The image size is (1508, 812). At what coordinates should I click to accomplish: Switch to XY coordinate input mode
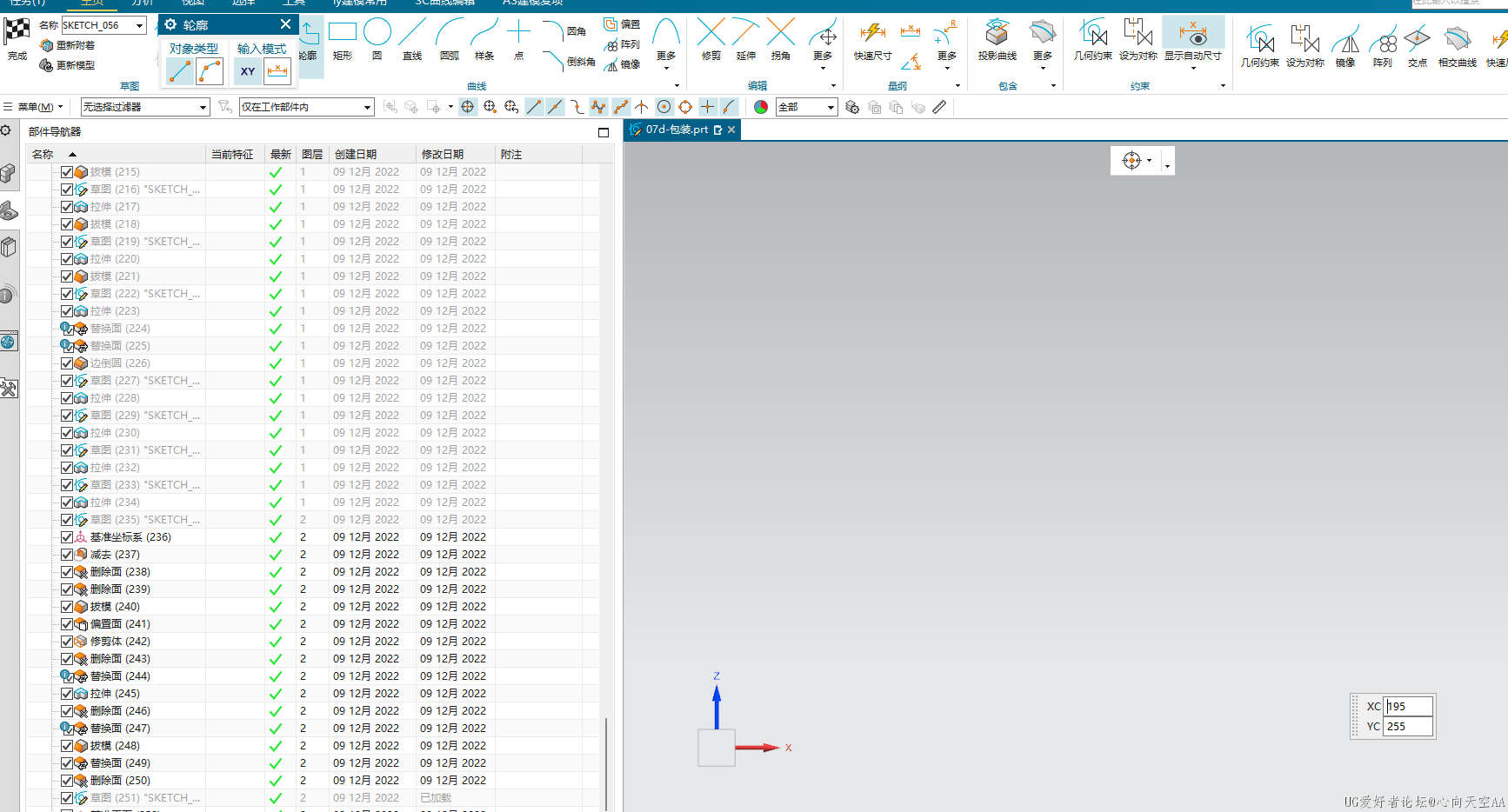point(248,71)
